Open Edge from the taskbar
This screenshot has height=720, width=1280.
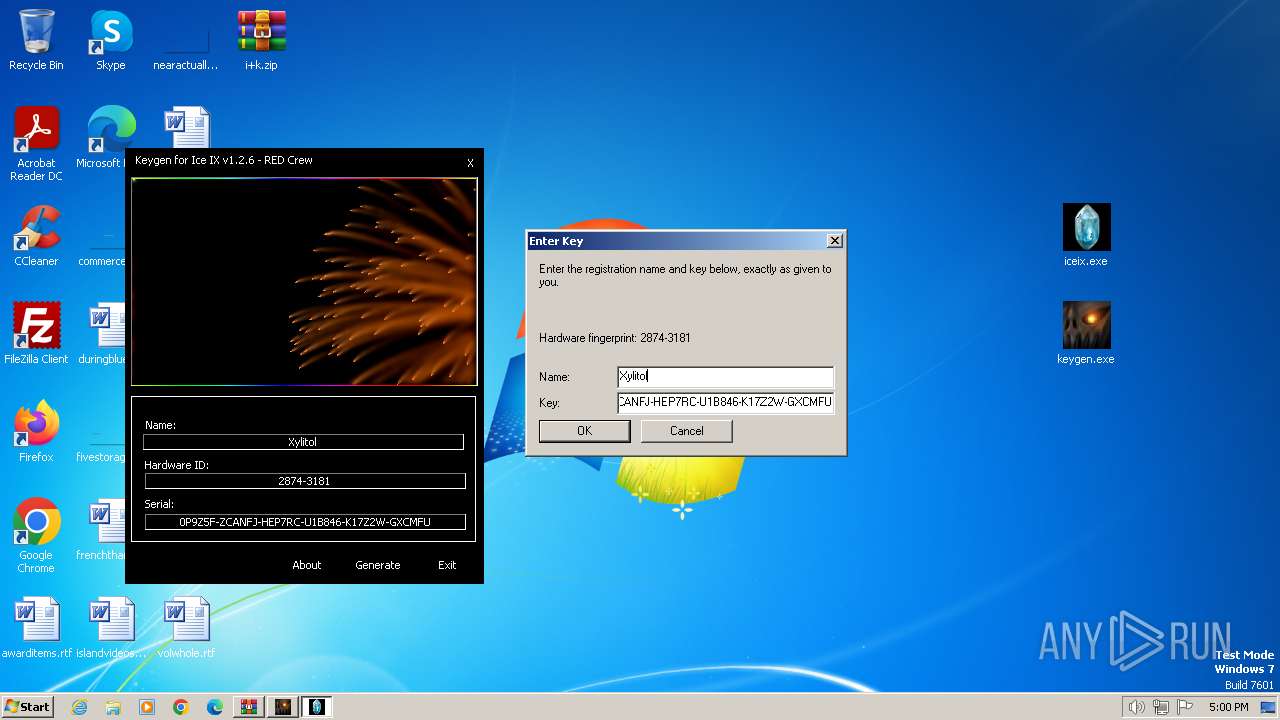coord(215,707)
